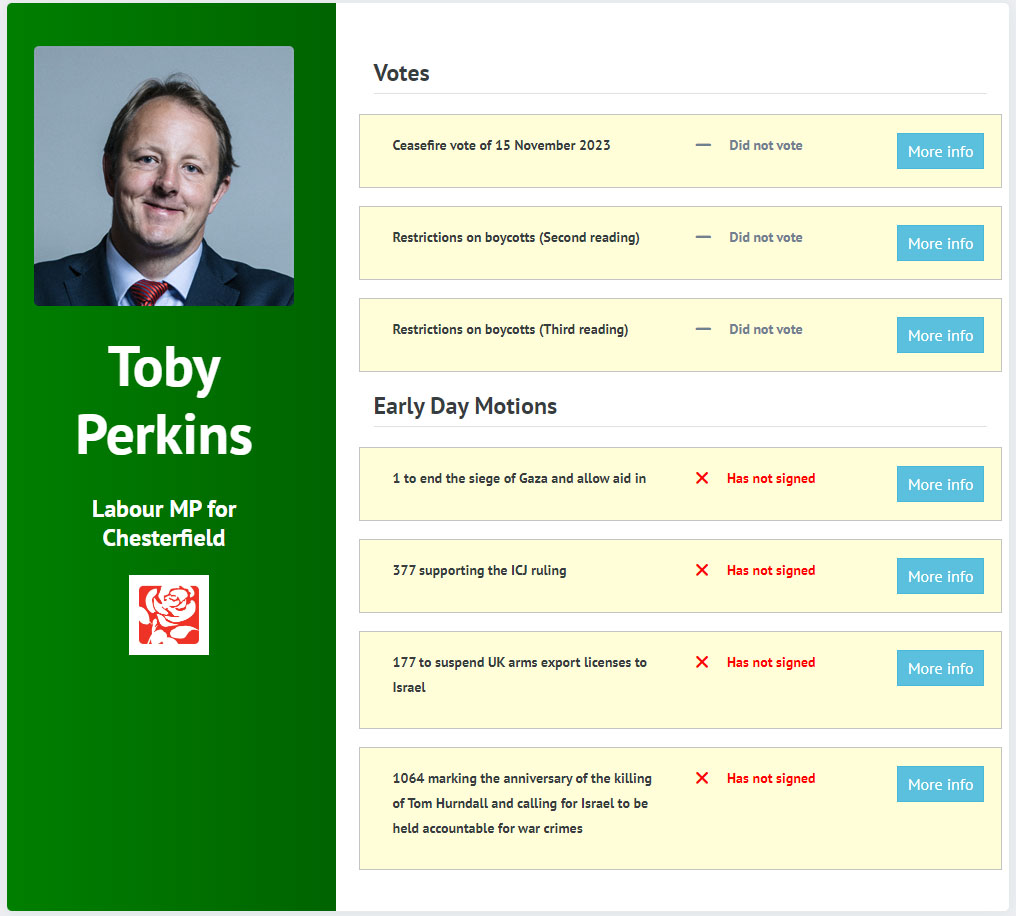Open More info for arms export motion

click(x=940, y=668)
